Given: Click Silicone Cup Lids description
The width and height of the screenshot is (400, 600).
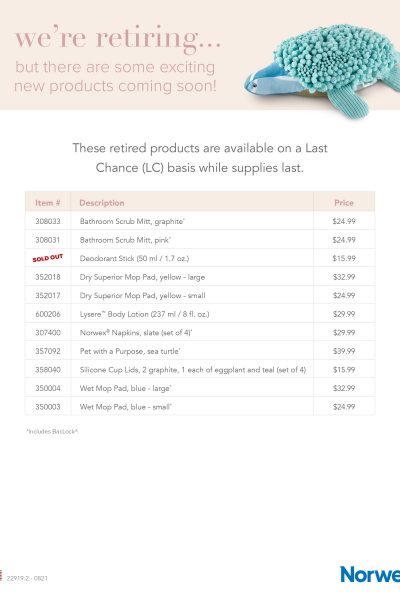Looking at the screenshot, I should (193, 370).
